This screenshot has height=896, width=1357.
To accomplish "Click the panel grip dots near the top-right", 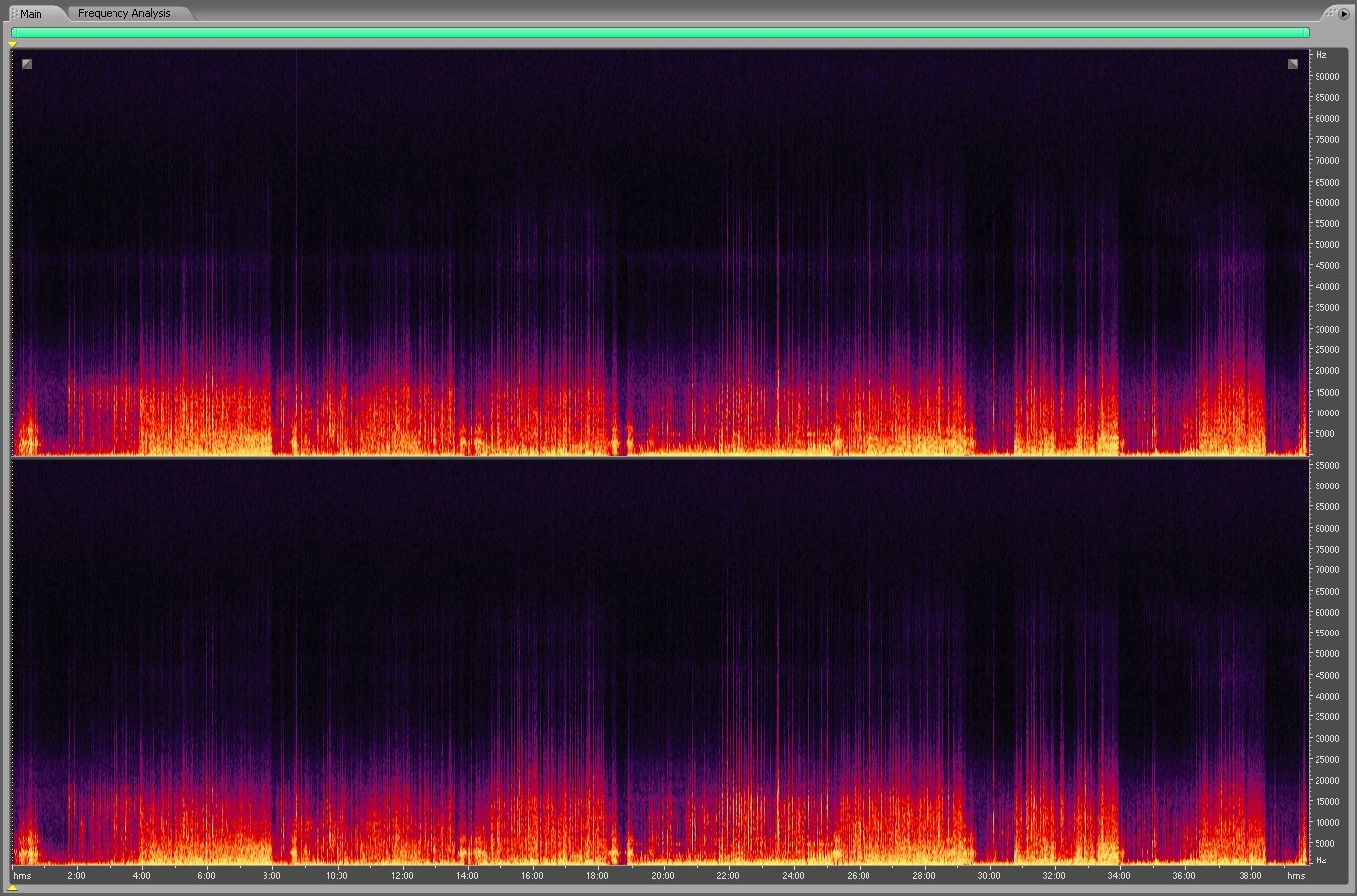I will pyautogui.click(x=1331, y=13).
